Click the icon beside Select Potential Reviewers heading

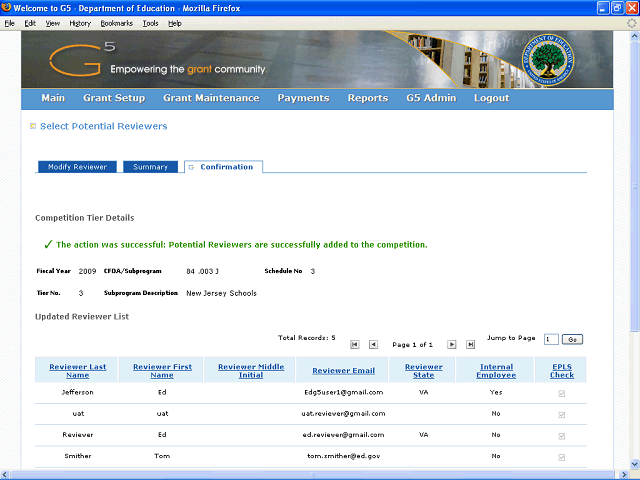click(x=33, y=126)
